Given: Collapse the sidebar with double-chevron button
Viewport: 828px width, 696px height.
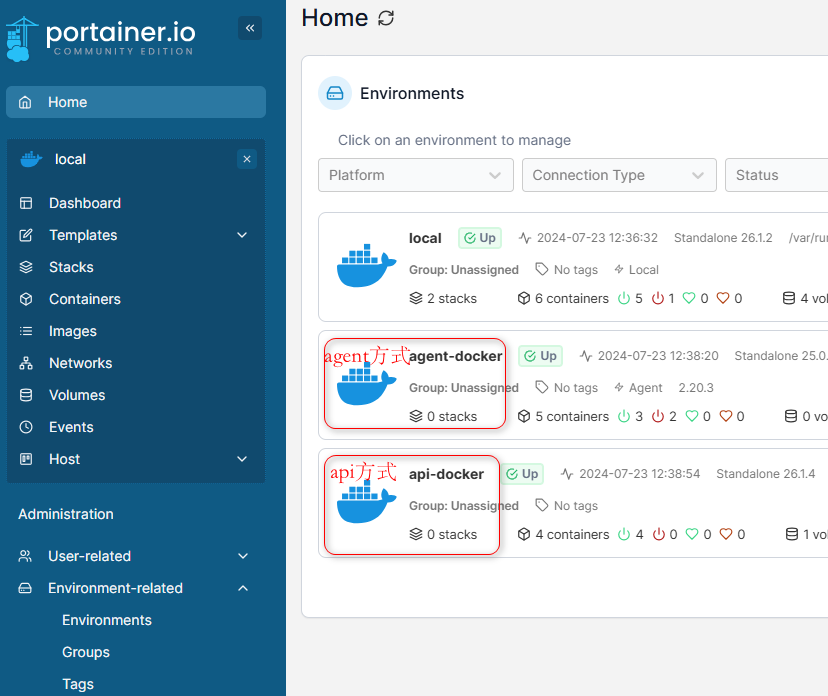Looking at the screenshot, I should coord(250,28).
